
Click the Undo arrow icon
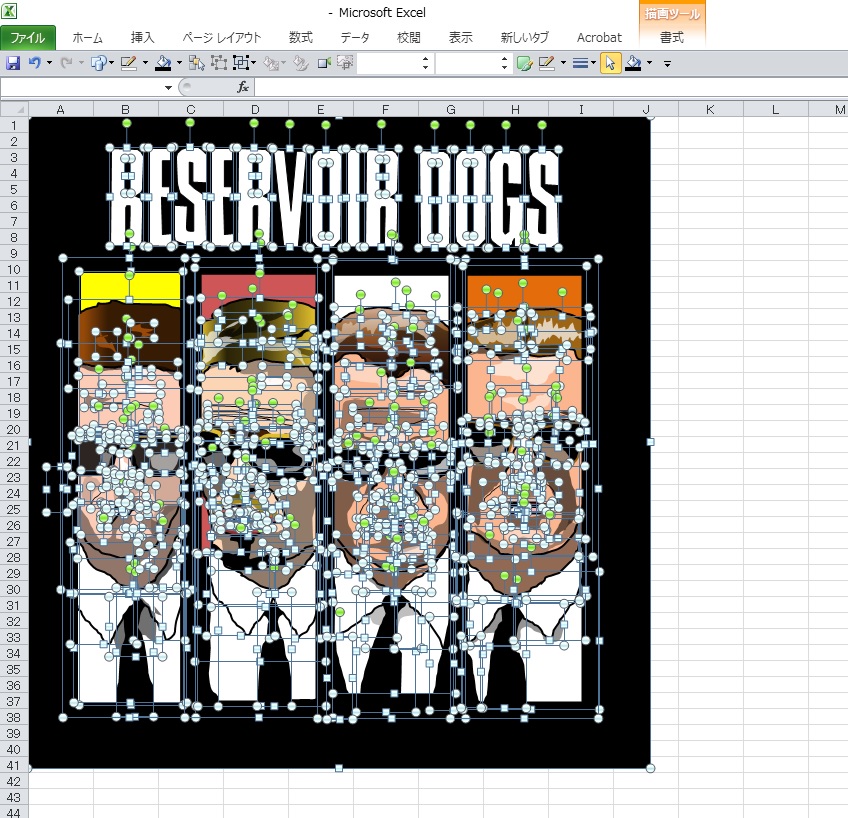35,63
